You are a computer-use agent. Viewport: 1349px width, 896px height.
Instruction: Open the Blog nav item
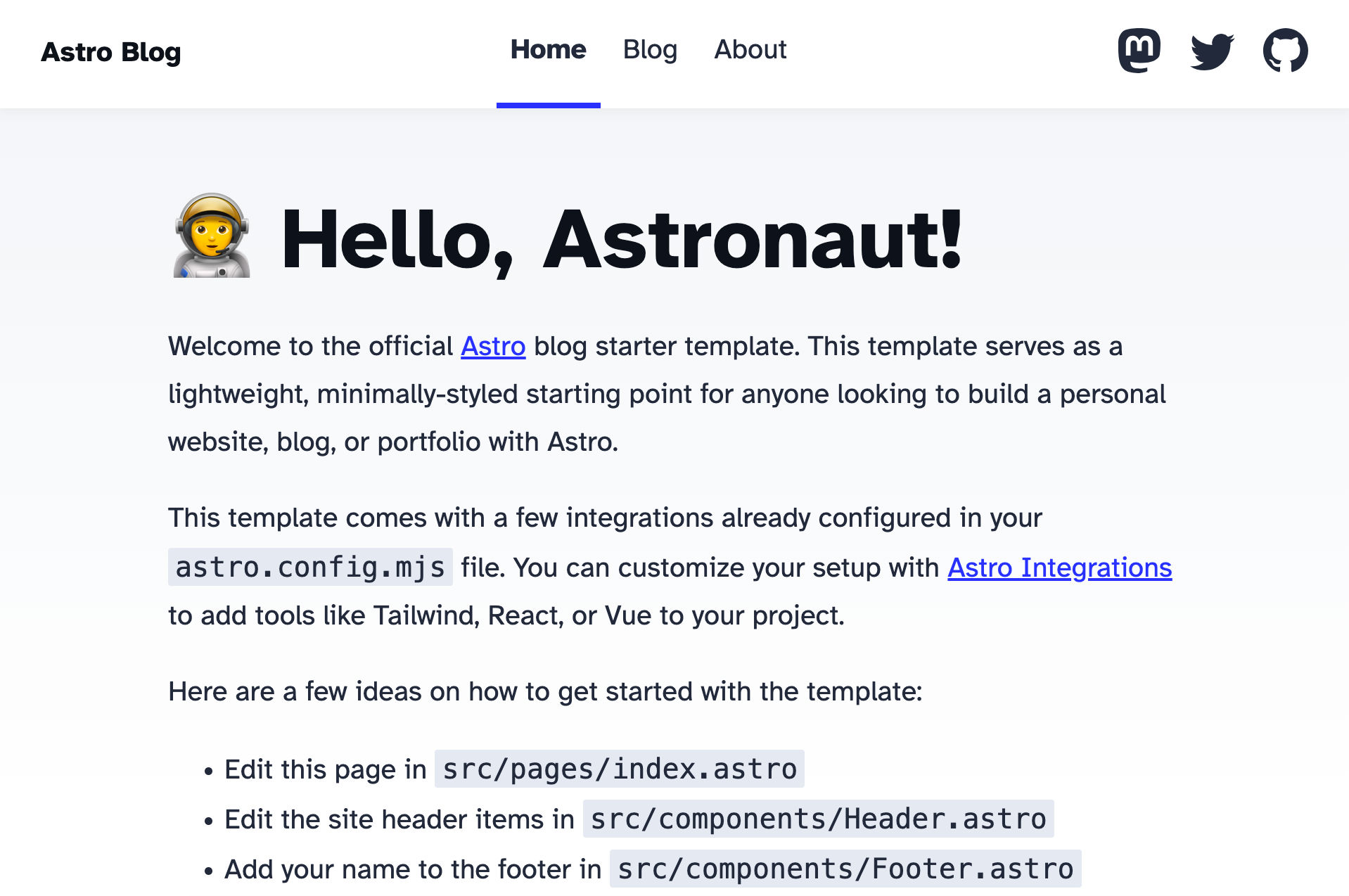tap(650, 50)
